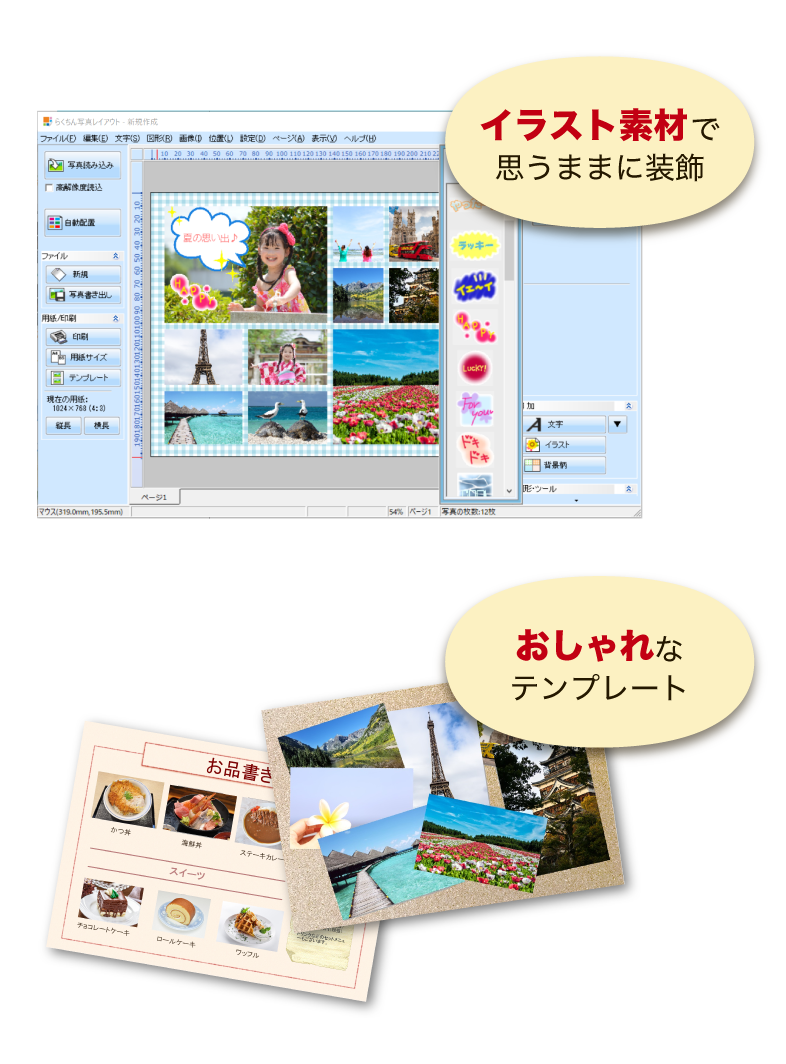
Task: Open the dropdown arrow beside 文字
Action: pyautogui.click(x=617, y=424)
